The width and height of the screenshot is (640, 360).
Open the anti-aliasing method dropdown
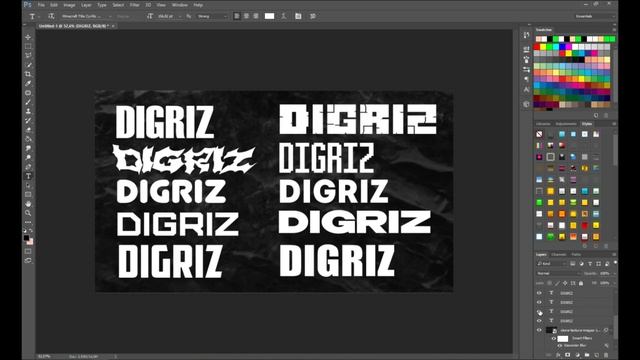(x=212, y=16)
